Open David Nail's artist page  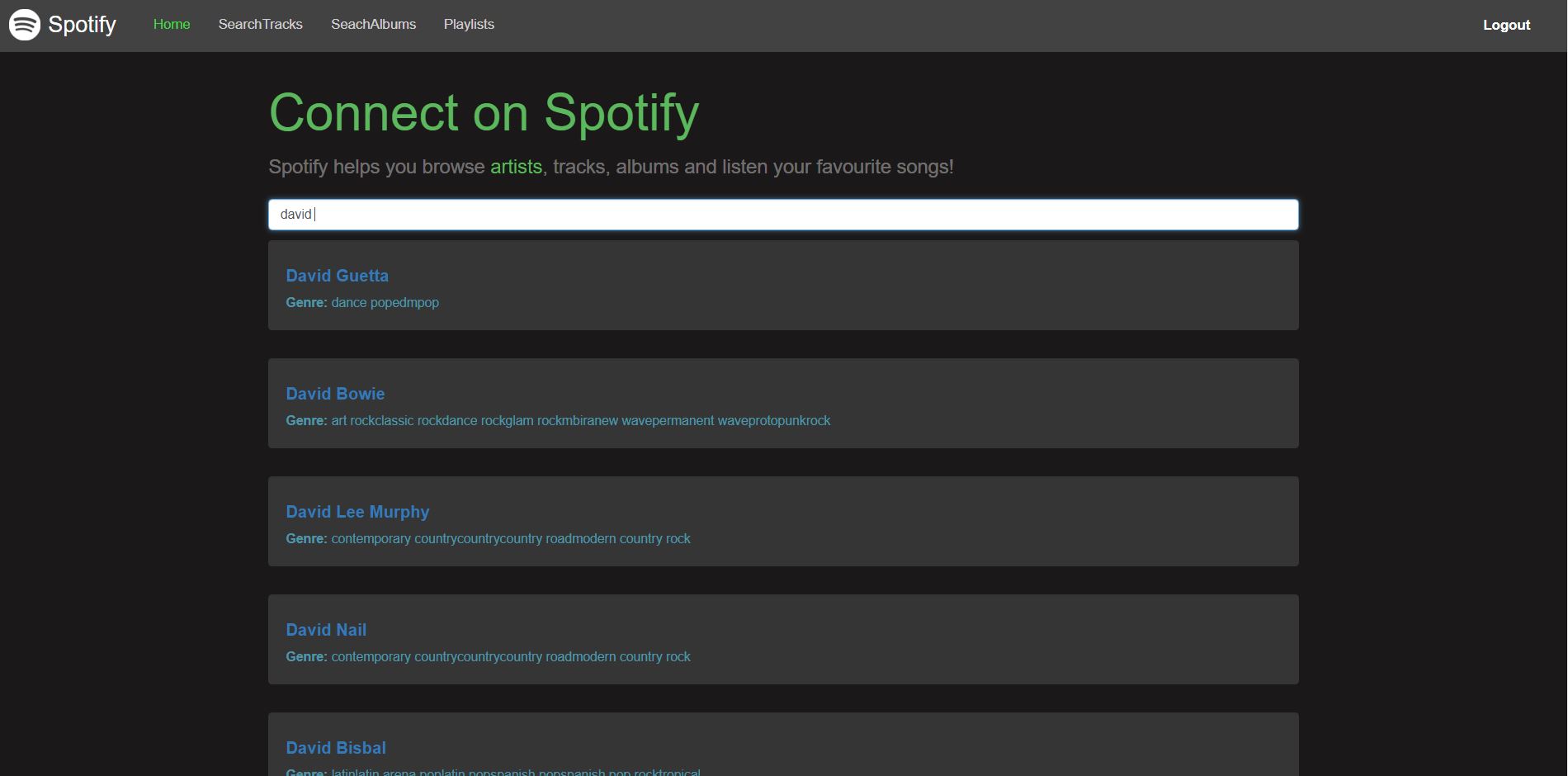326,630
